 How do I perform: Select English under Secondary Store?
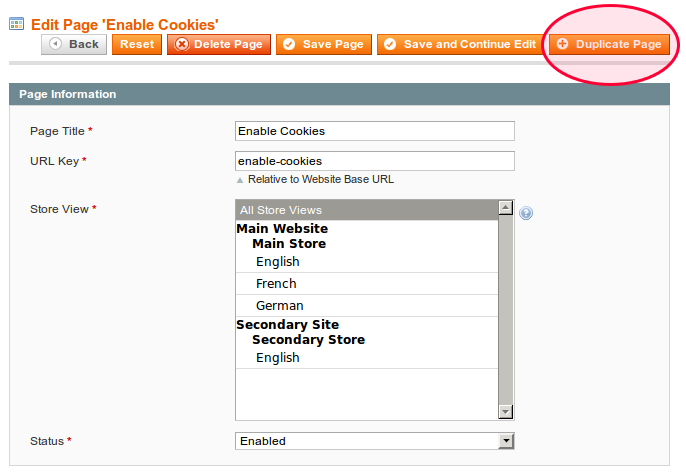click(x=367, y=358)
